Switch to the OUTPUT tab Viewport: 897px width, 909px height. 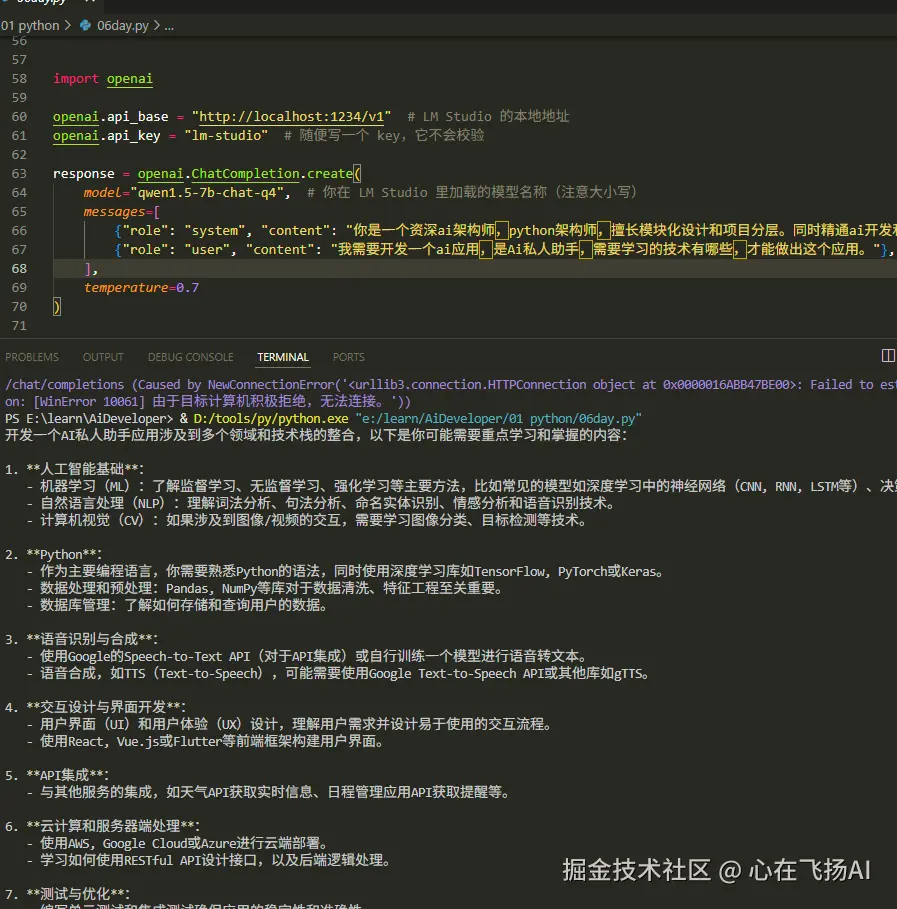103,357
